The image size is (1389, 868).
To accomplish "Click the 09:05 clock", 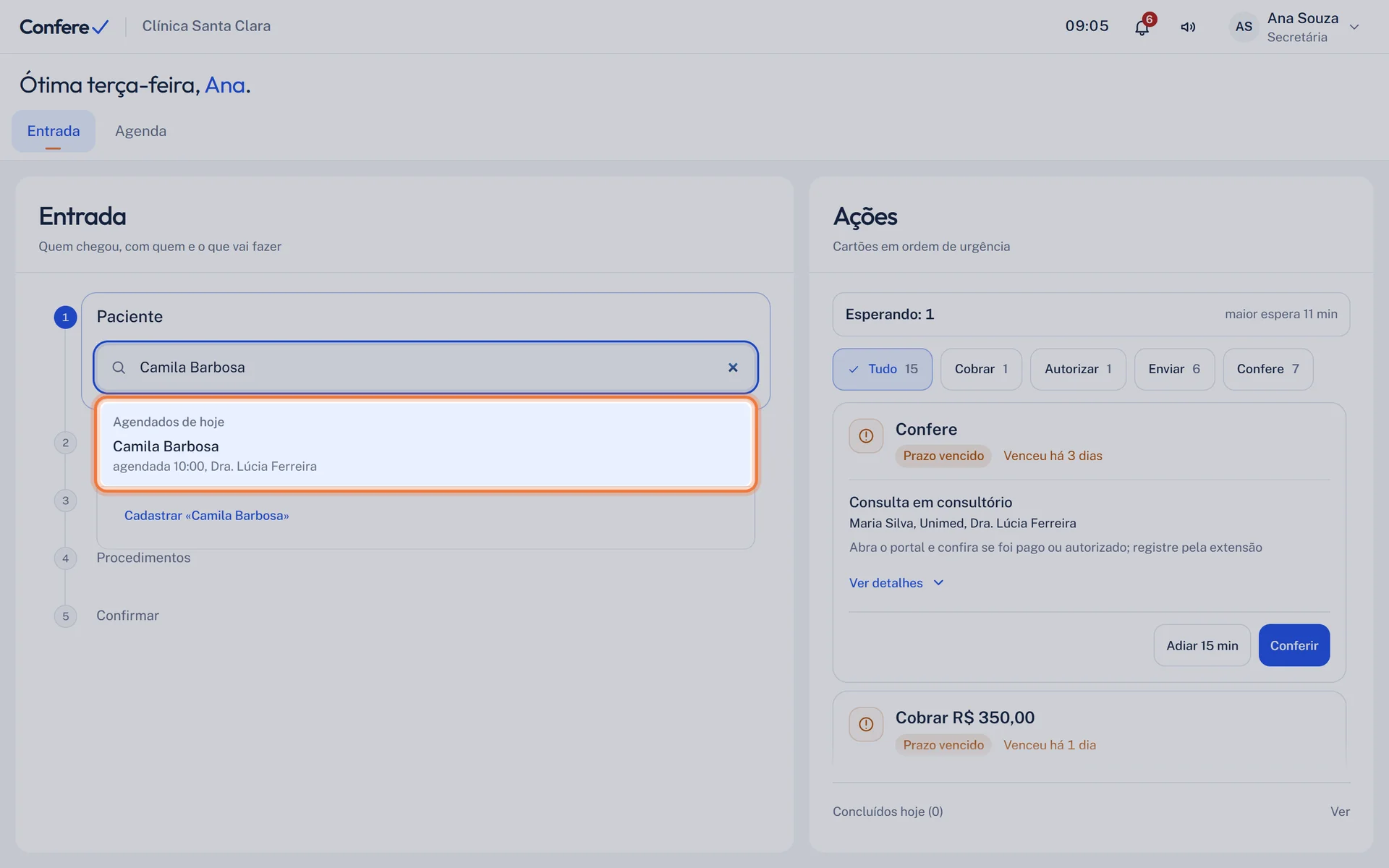I will (x=1087, y=26).
